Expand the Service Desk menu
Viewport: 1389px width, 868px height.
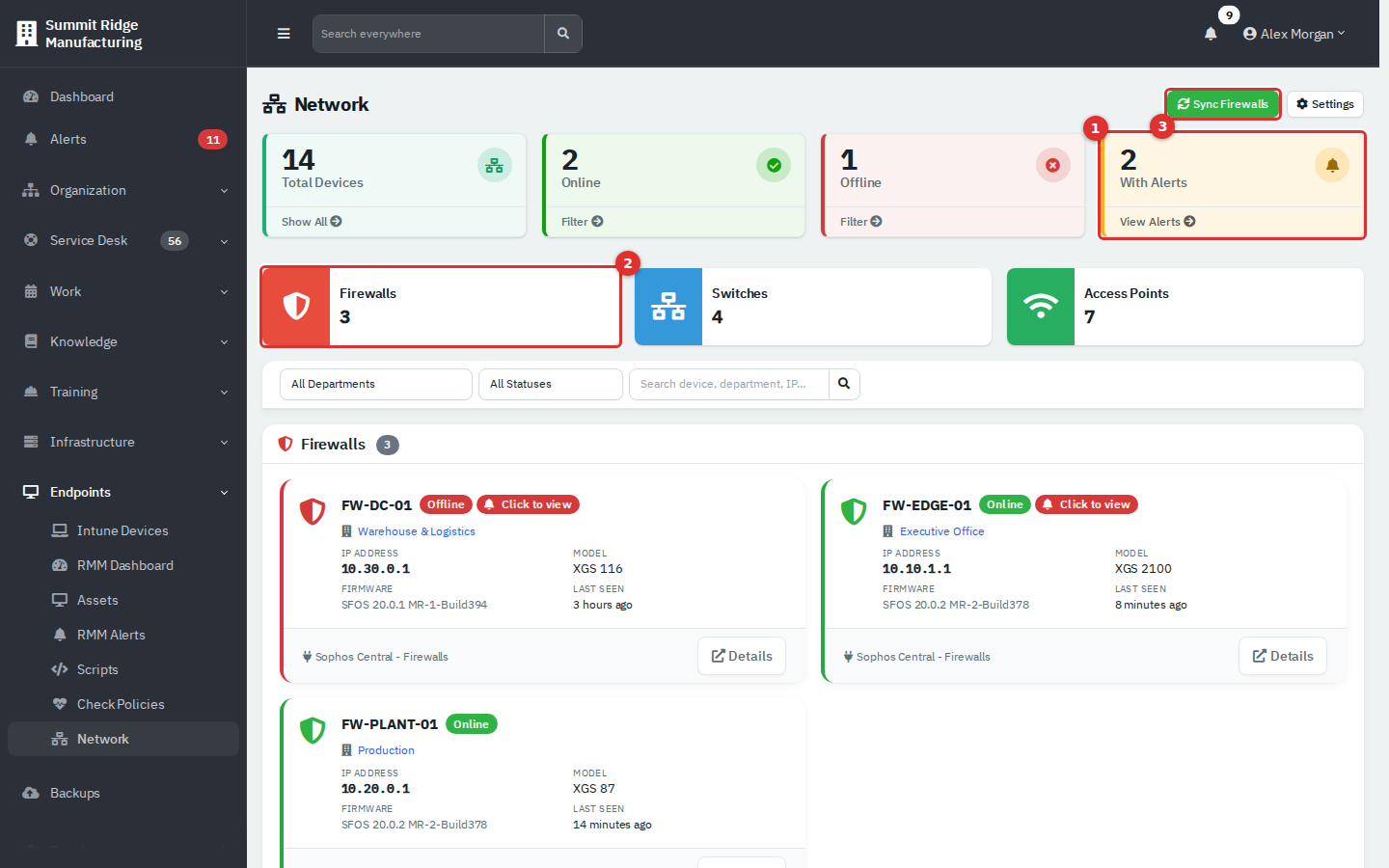123,240
